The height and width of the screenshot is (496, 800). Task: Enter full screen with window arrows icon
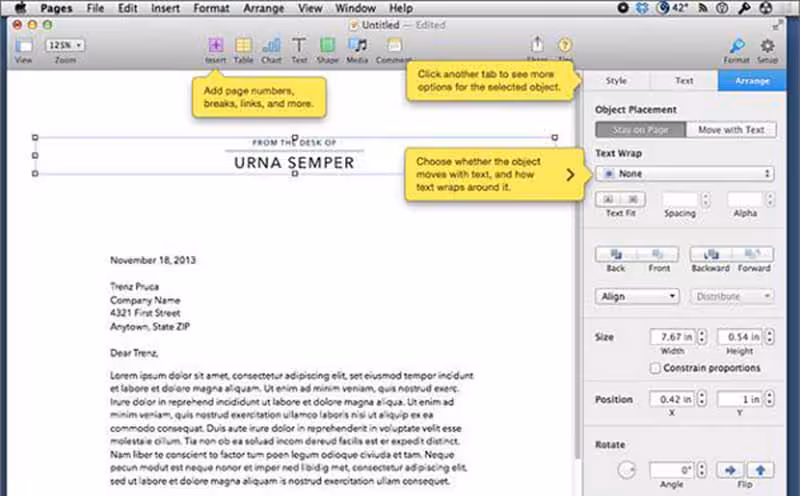click(777, 25)
